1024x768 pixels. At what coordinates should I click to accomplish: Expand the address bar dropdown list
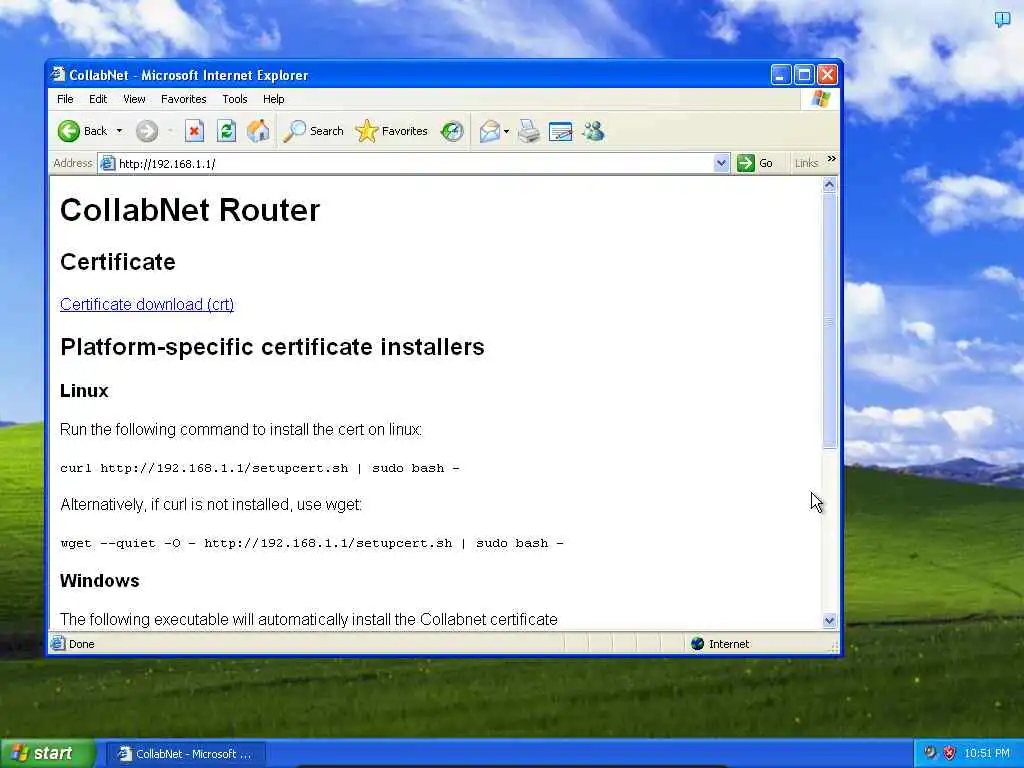tap(721, 163)
